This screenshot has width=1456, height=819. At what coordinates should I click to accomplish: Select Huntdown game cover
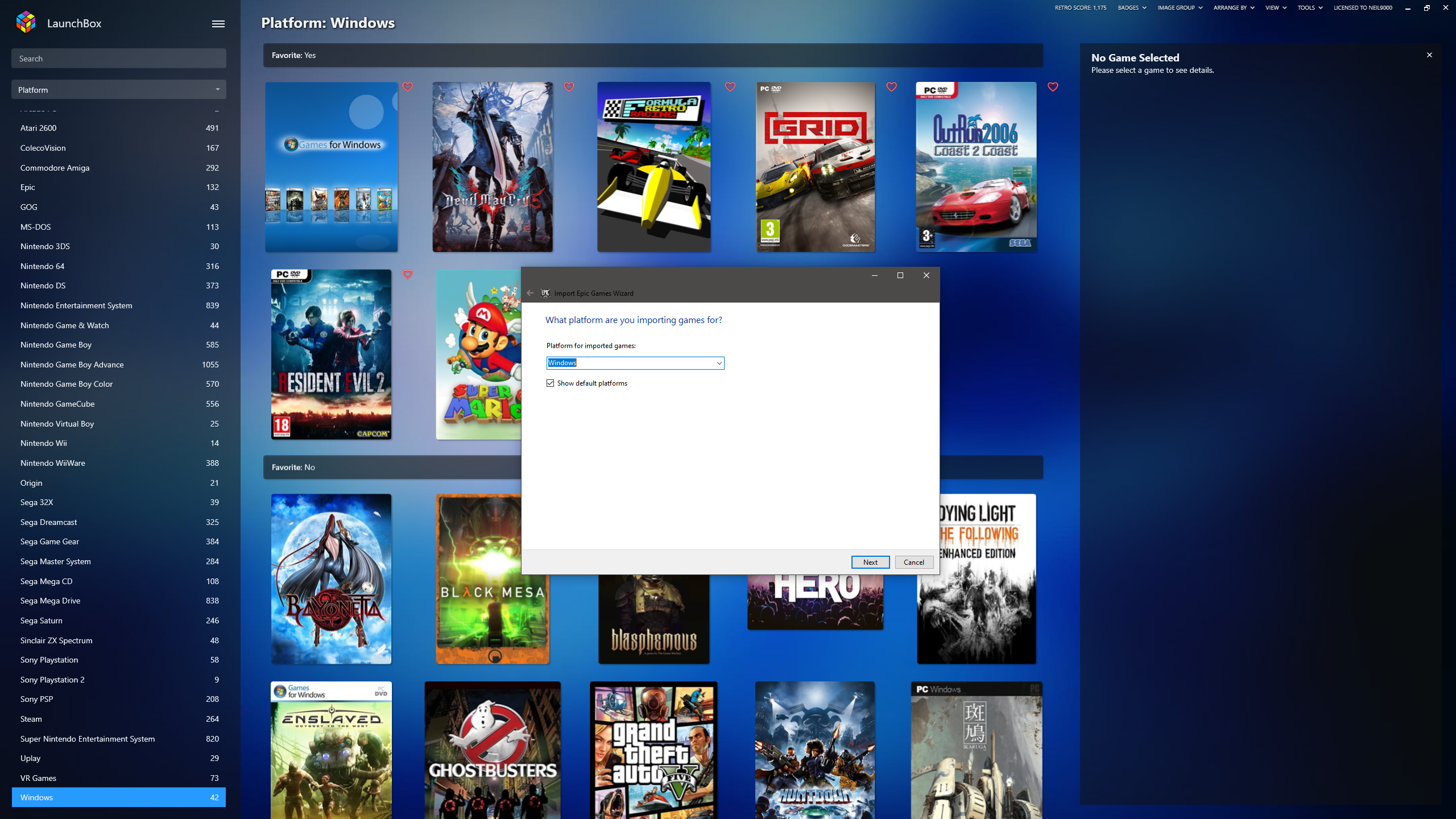[816, 750]
